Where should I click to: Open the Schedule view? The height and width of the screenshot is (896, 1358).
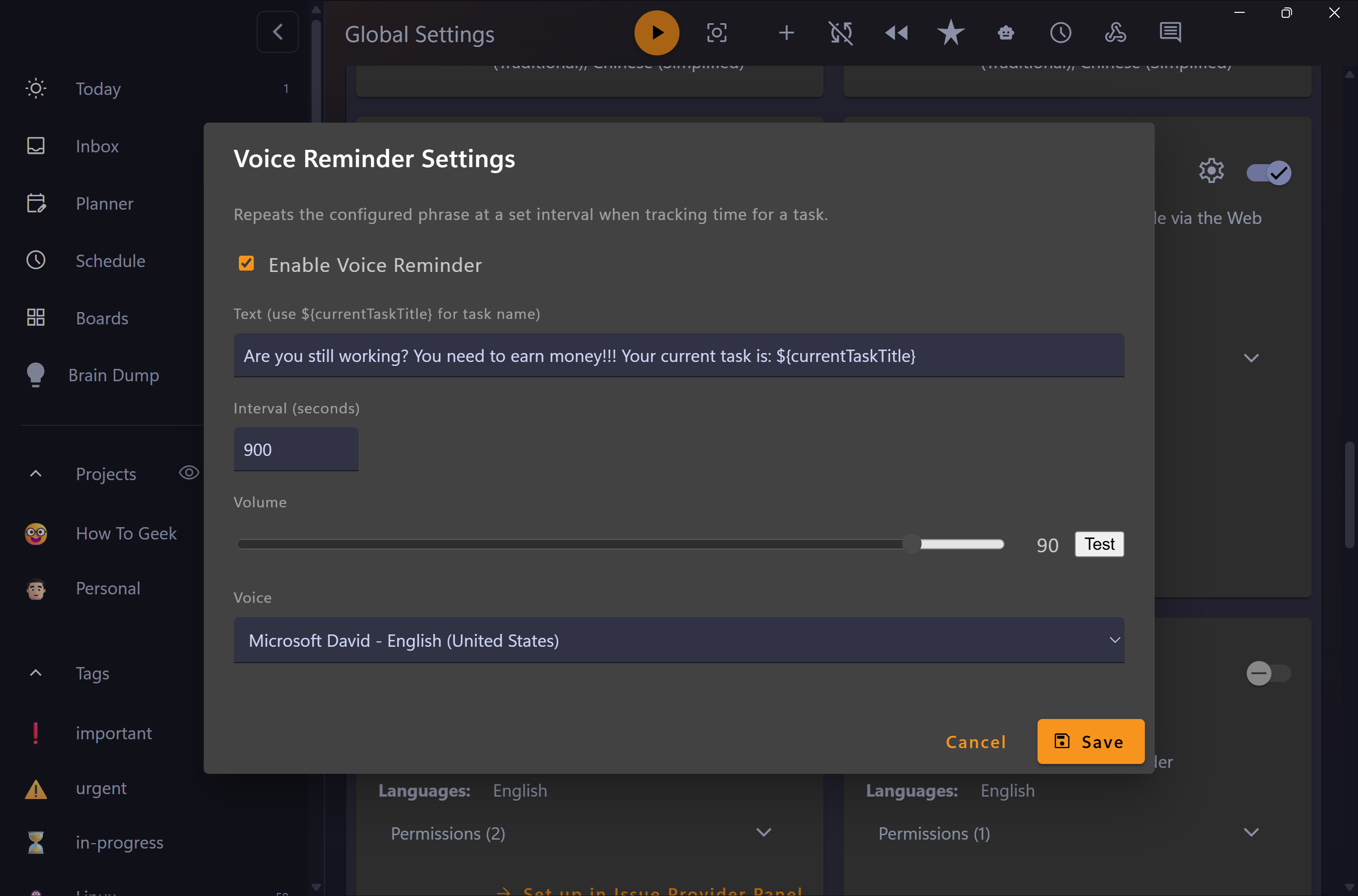(x=110, y=261)
